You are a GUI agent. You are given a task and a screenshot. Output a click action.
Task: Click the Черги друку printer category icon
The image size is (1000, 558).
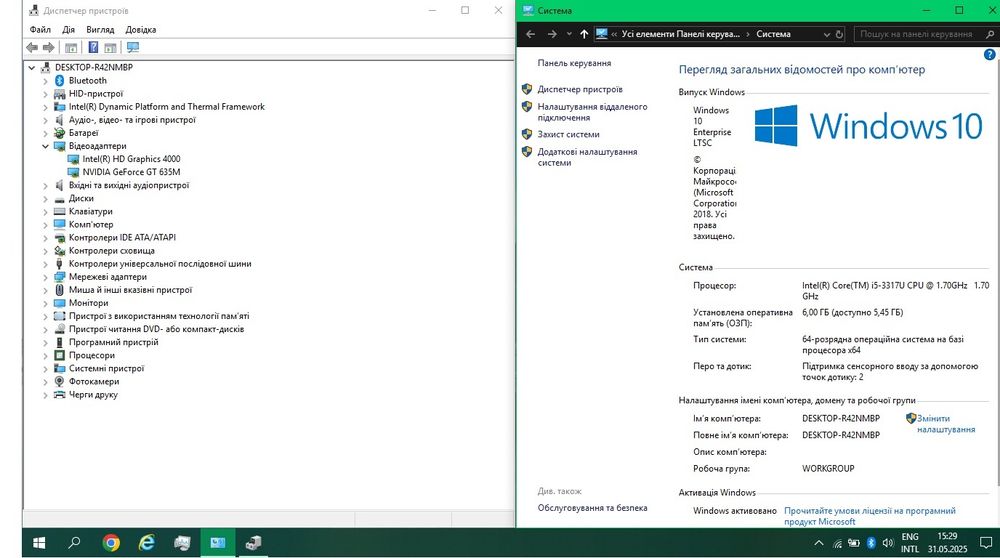tap(59, 395)
